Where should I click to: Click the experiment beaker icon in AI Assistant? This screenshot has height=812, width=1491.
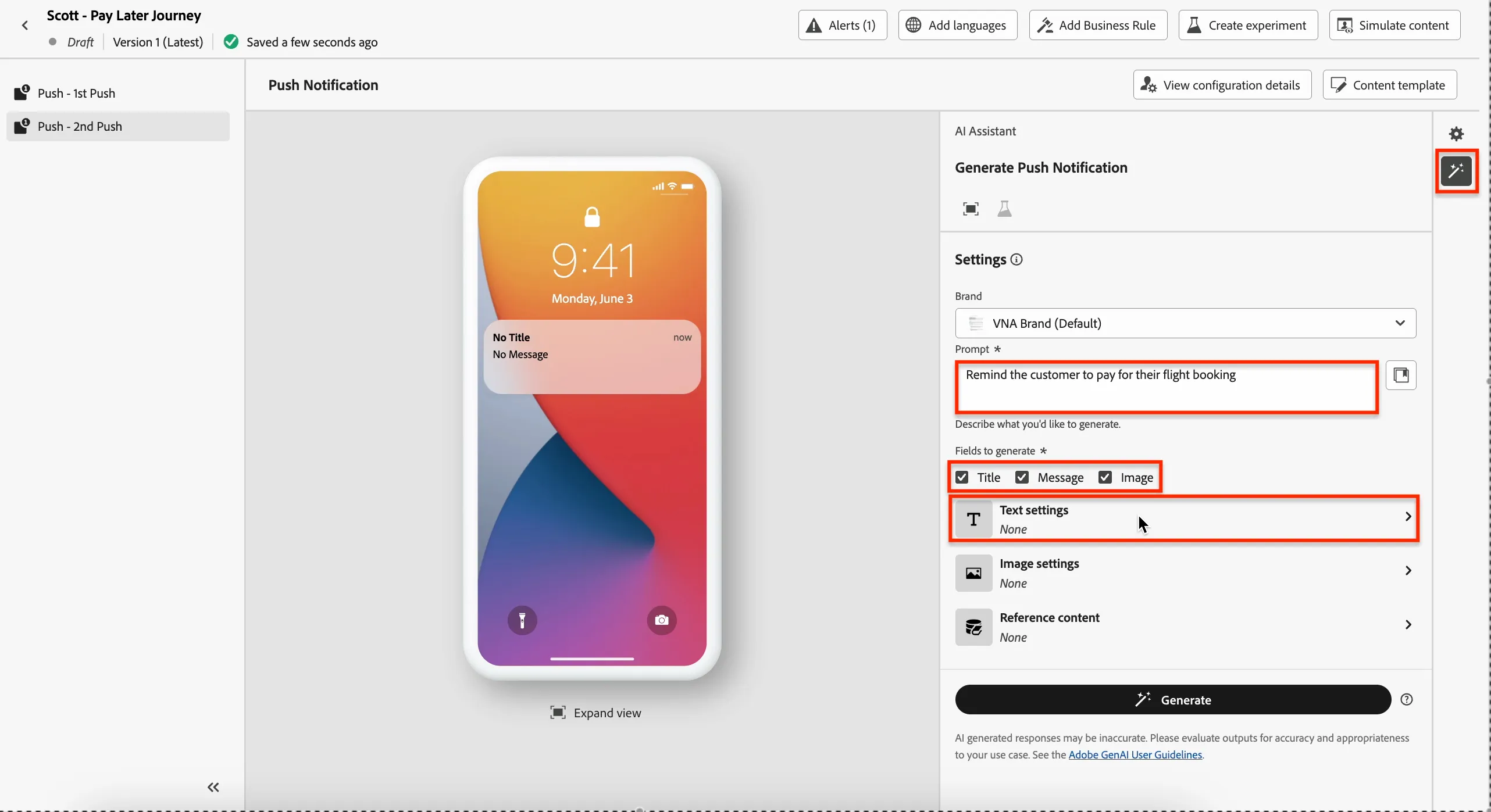1004,209
